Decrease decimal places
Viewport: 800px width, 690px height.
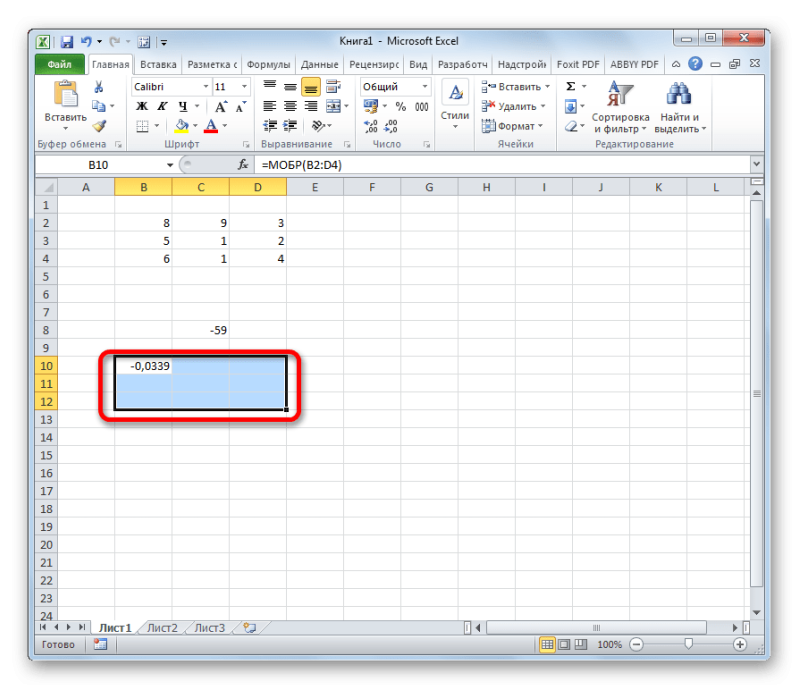[x=391, y=126]
